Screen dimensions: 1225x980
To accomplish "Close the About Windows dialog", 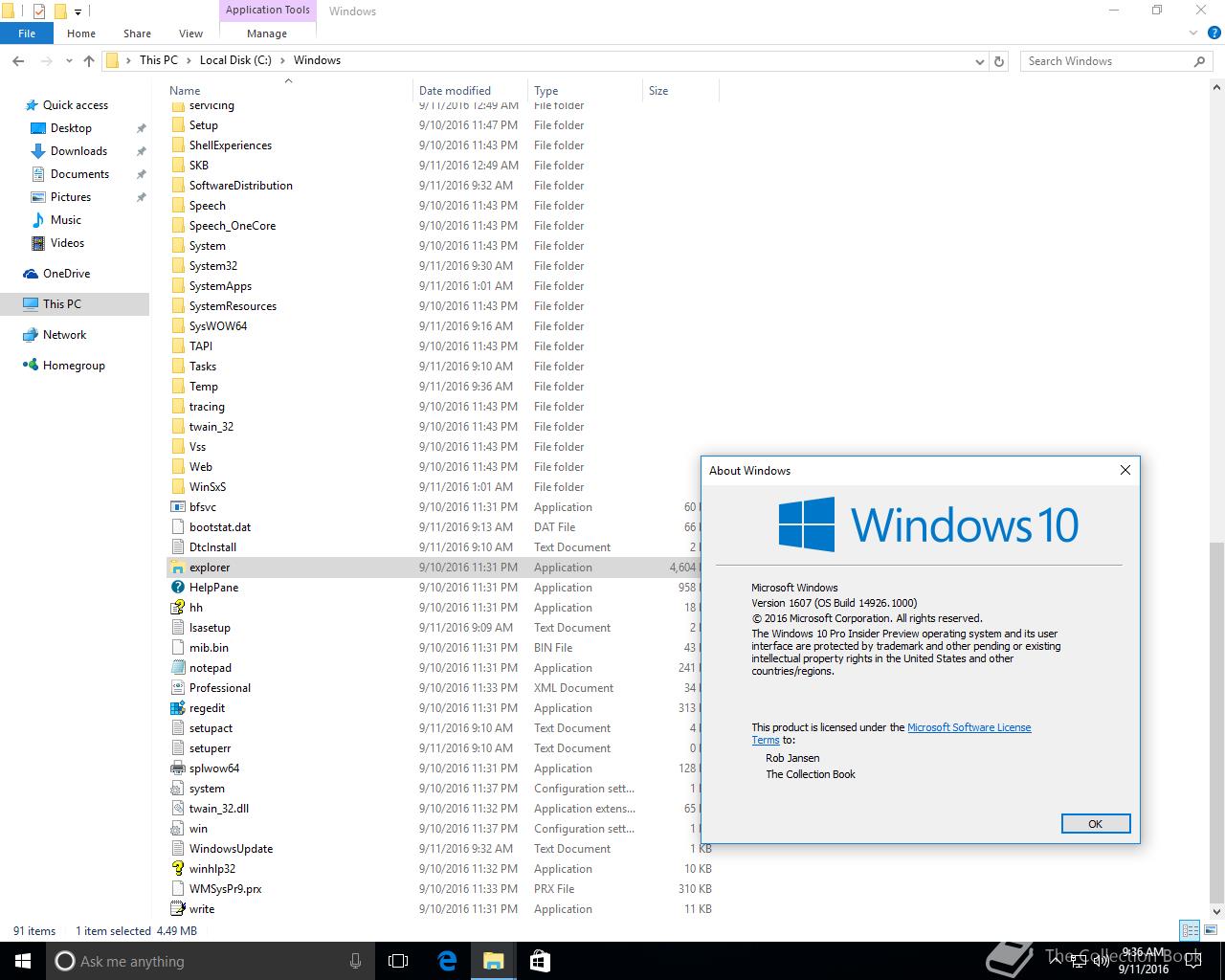I will tap(1125, 470).
